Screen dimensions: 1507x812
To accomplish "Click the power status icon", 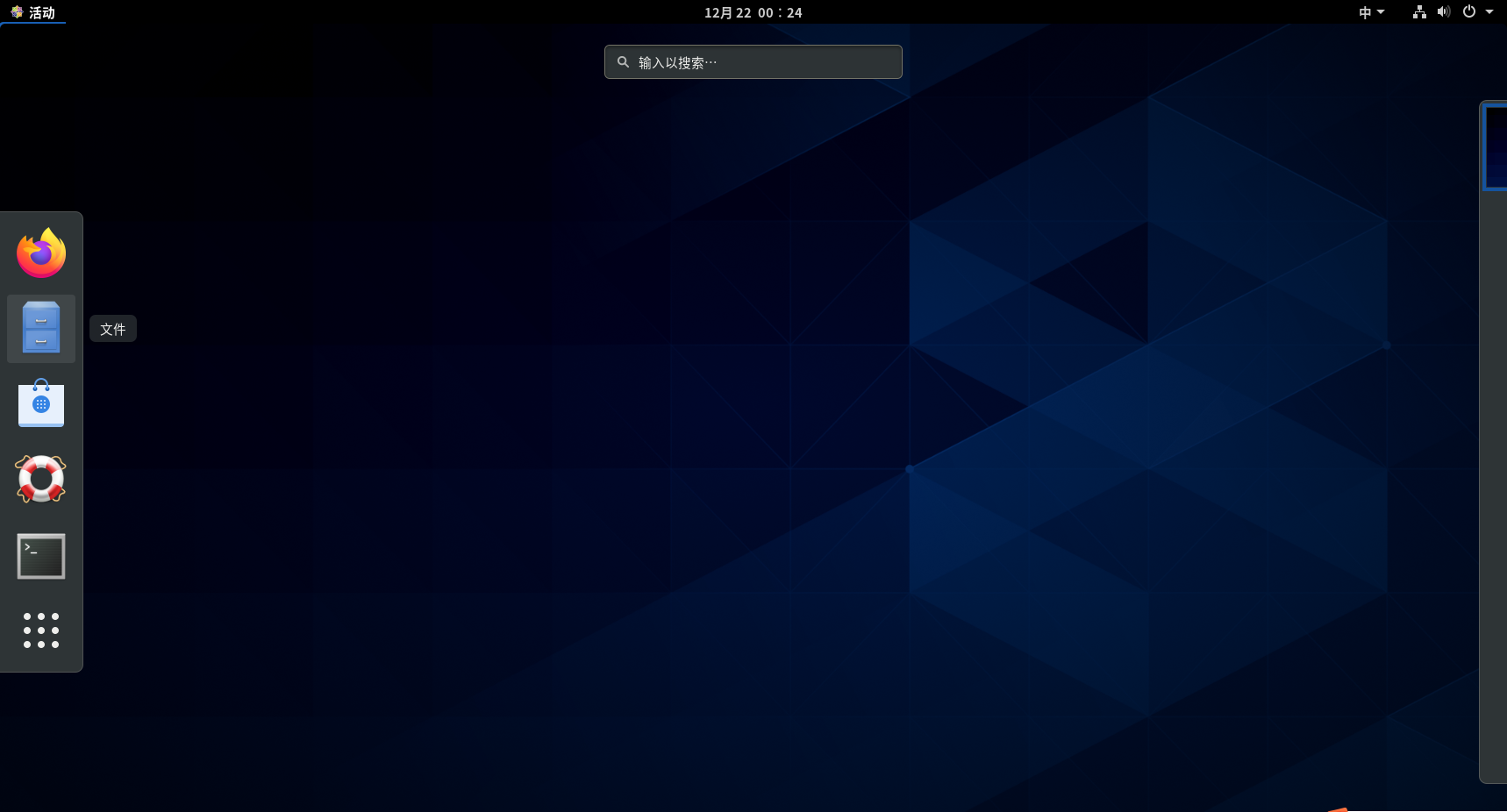I will (x=1468, y=11).
